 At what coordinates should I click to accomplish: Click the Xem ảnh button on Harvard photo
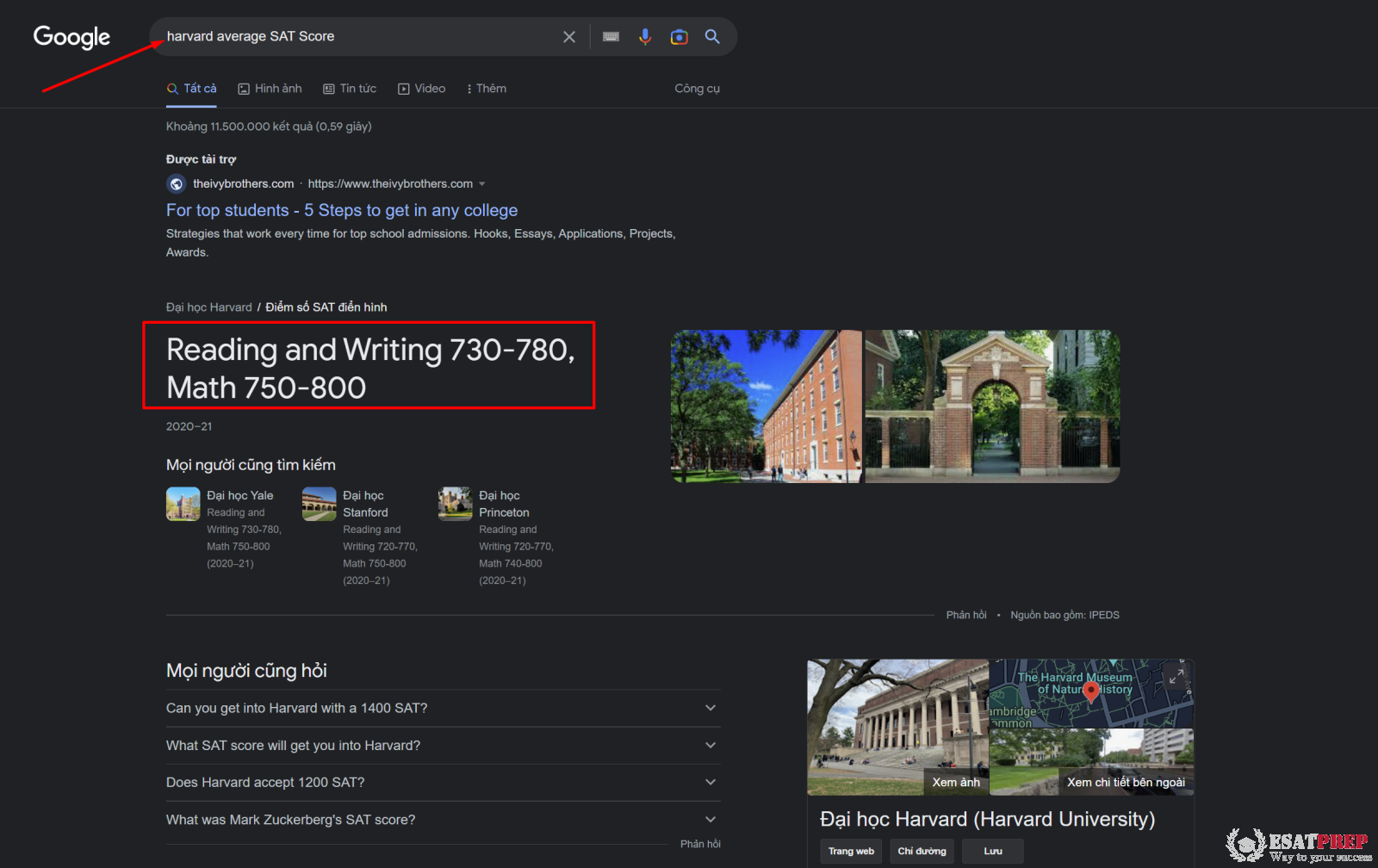click(x=955, y=782)
